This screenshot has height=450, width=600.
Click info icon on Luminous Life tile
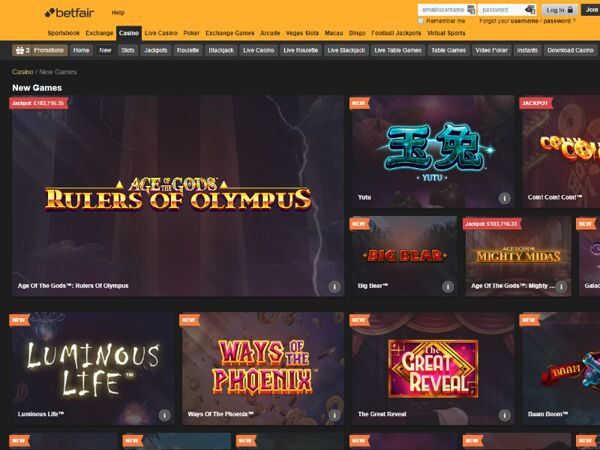click(x=164, y=414)
